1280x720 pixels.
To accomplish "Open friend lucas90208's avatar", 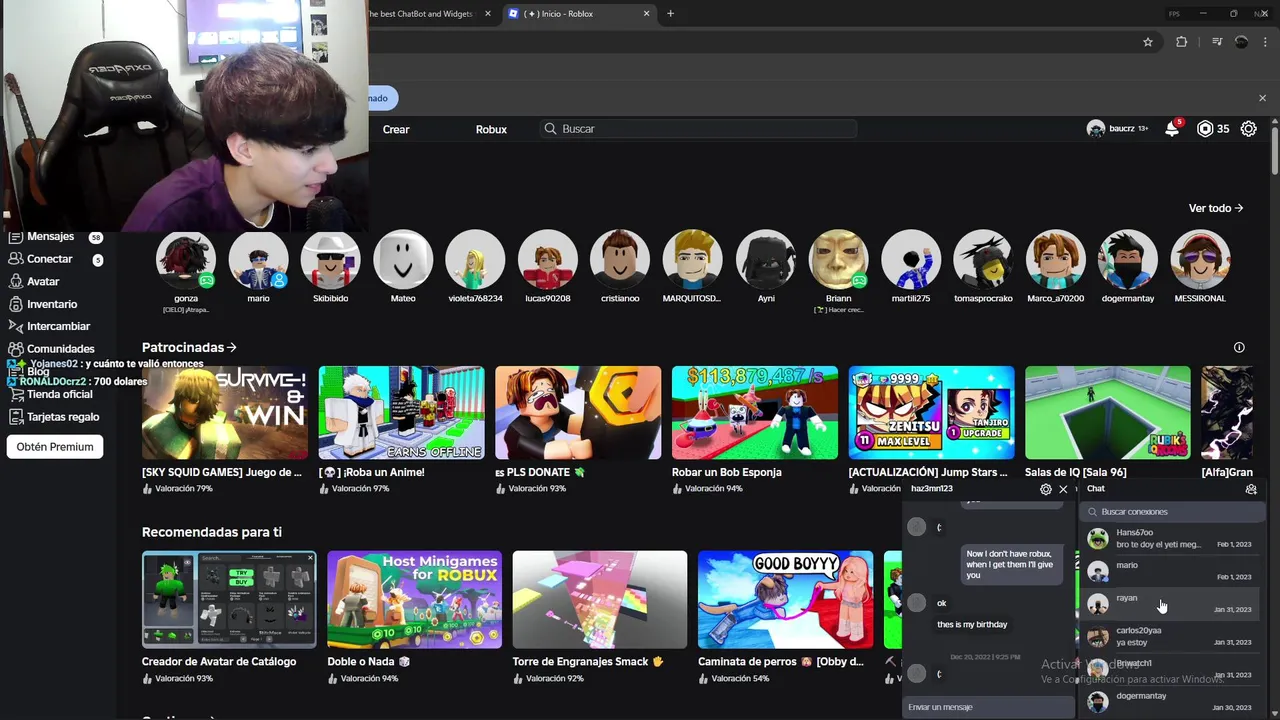I will click(x=548, y=260).
